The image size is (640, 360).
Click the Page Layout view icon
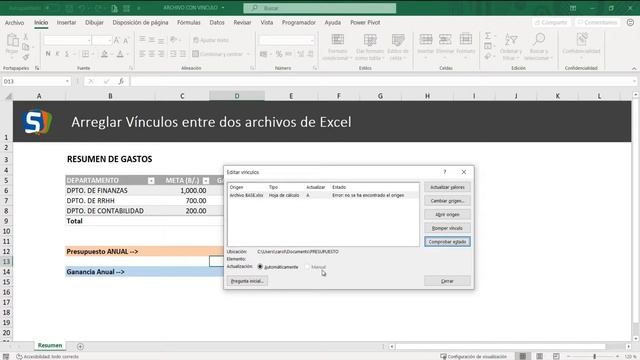pyautogui.click(x=540, y=356)
